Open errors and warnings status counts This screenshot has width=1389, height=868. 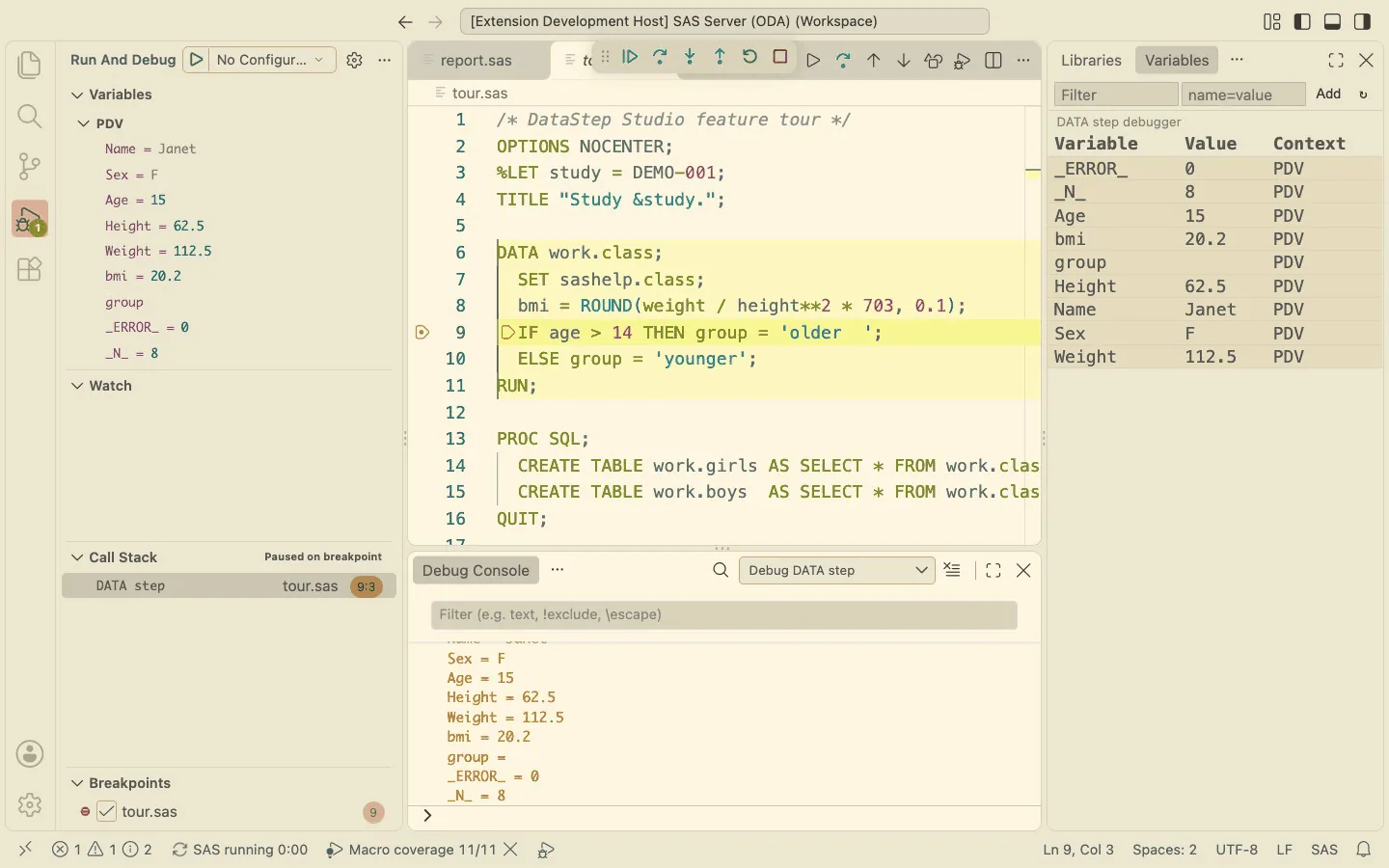102,850
